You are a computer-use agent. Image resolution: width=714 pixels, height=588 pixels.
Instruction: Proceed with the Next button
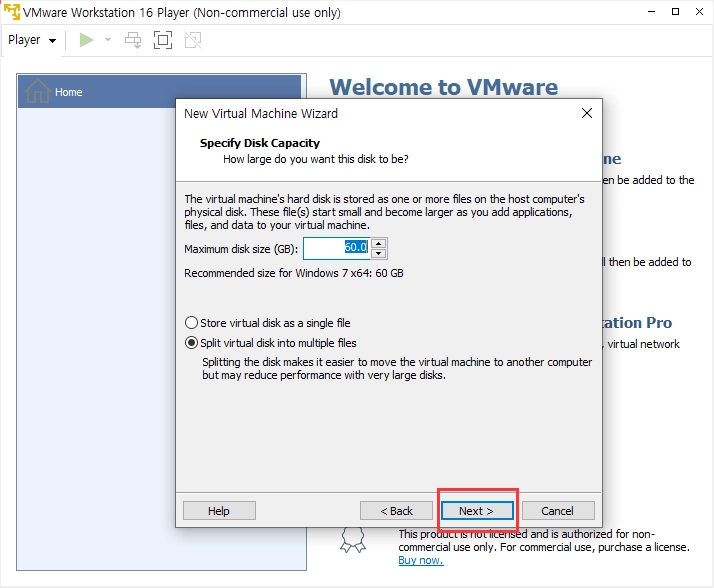click(477, 511)
